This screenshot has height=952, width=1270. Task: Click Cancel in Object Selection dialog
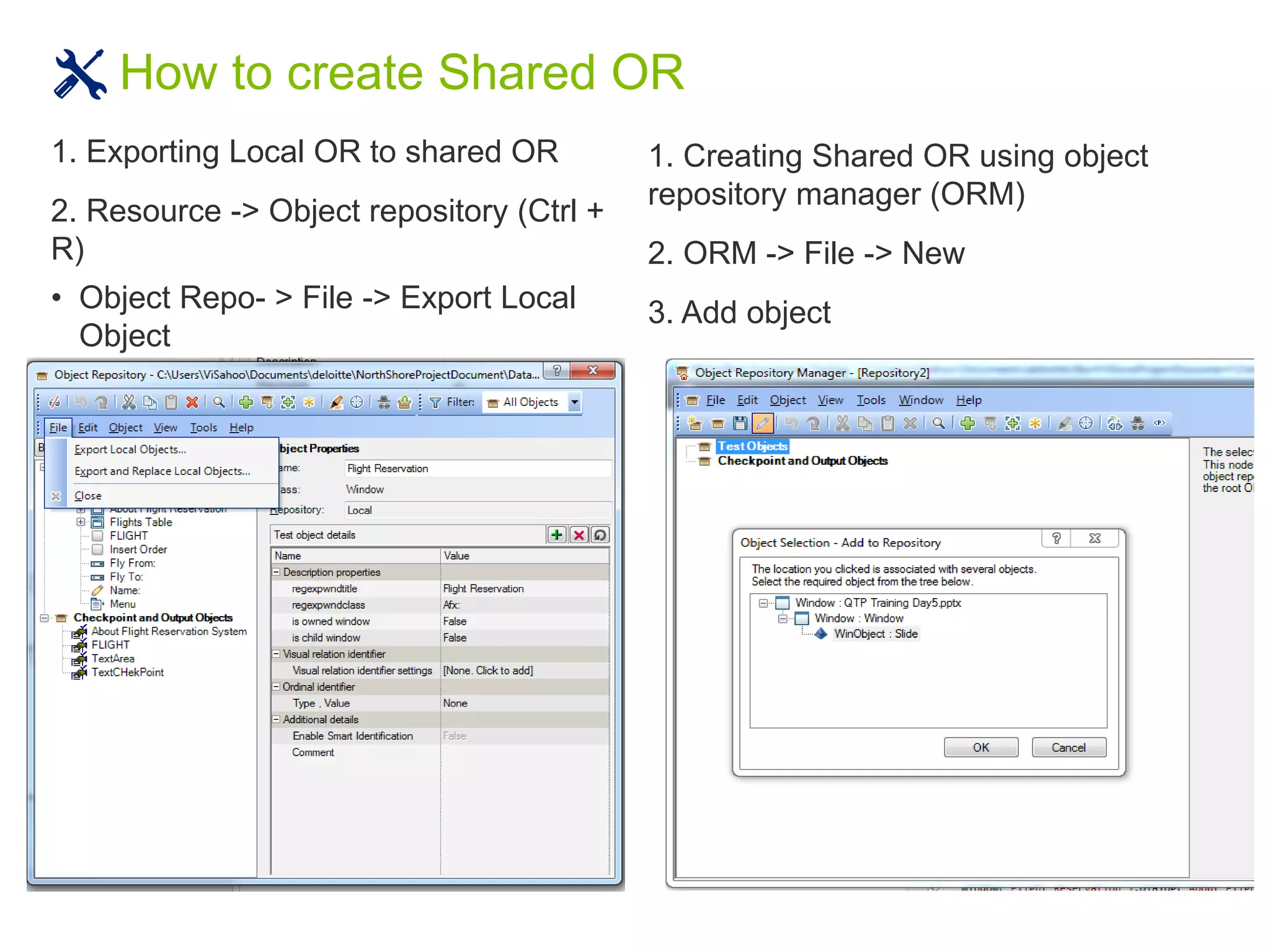pyautogui.click(x=1068, y=747)
